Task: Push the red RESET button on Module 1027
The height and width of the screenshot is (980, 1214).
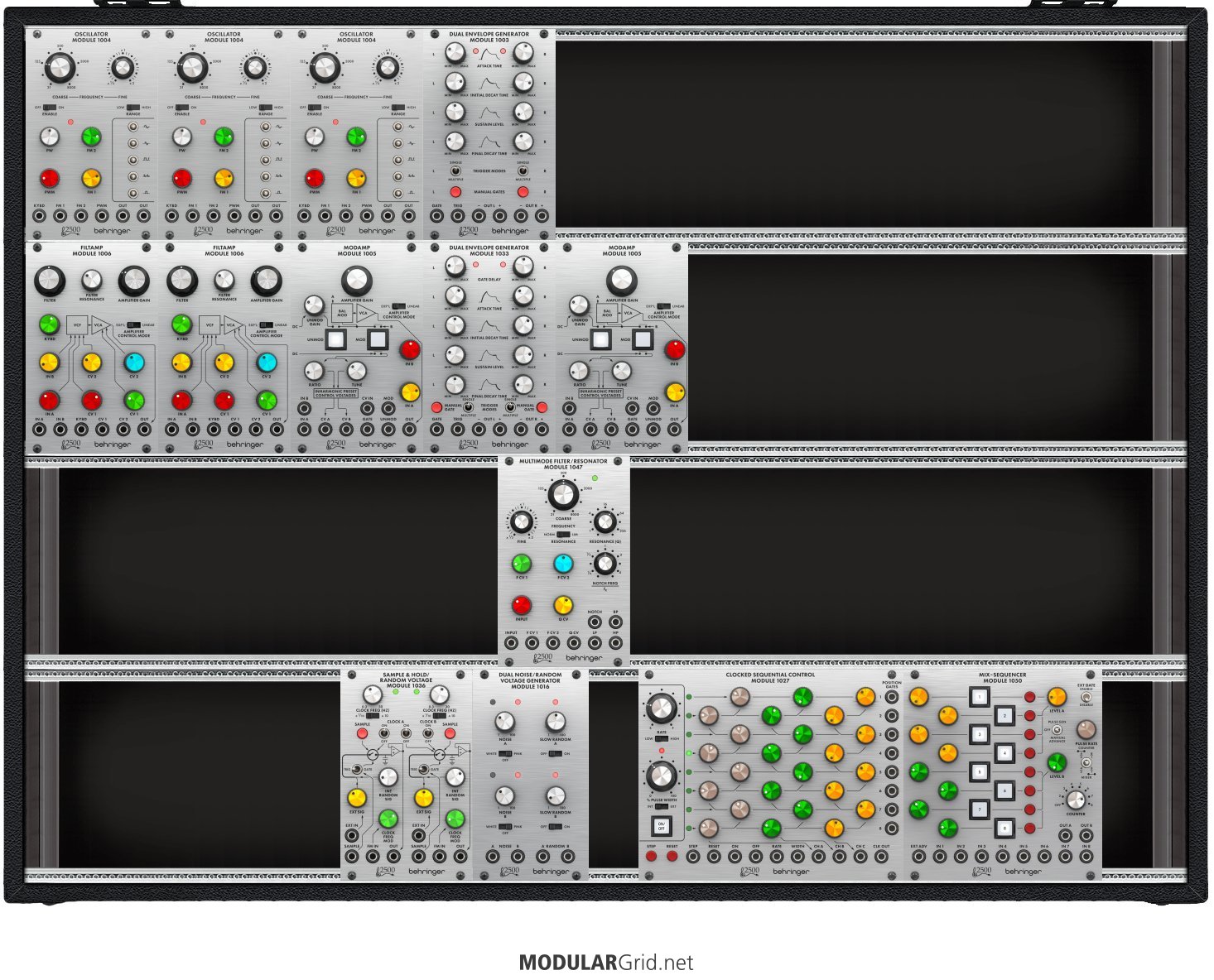Action: tap(672, 857)
